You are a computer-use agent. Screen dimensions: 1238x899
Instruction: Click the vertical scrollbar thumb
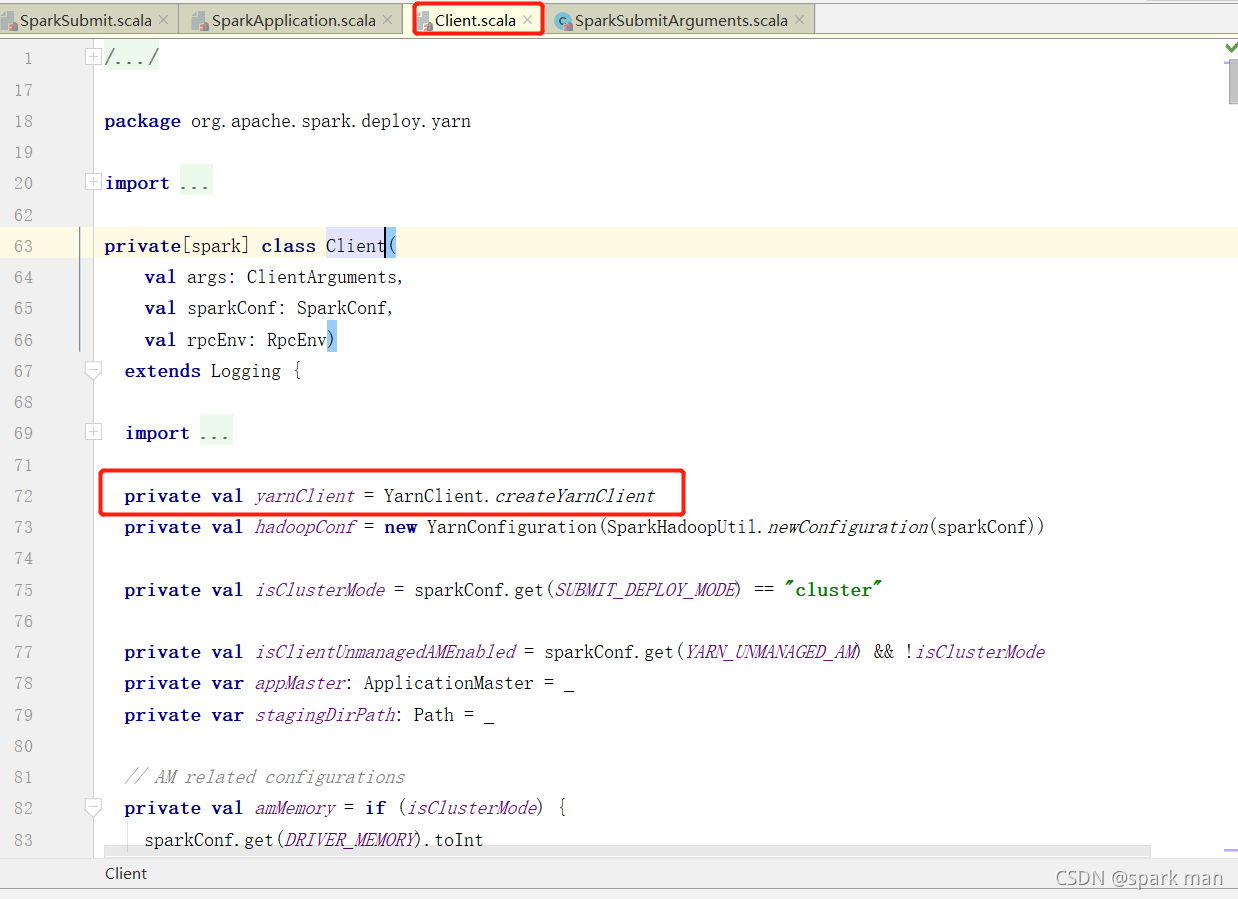pos(1233,81)
